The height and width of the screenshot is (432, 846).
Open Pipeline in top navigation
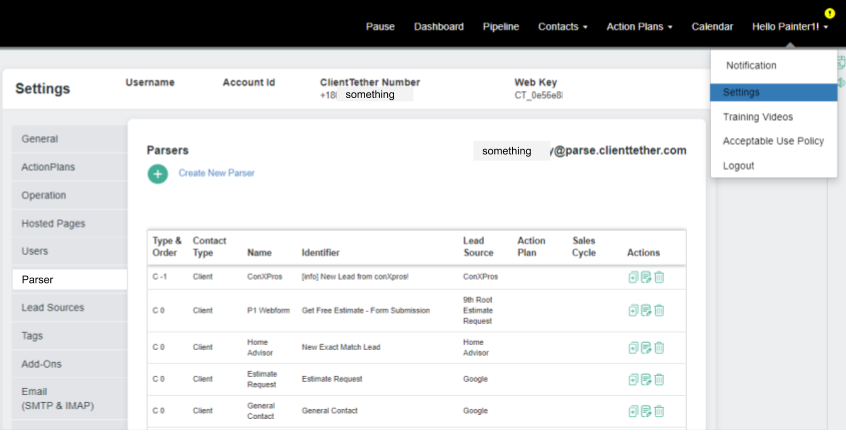[501, 26]
